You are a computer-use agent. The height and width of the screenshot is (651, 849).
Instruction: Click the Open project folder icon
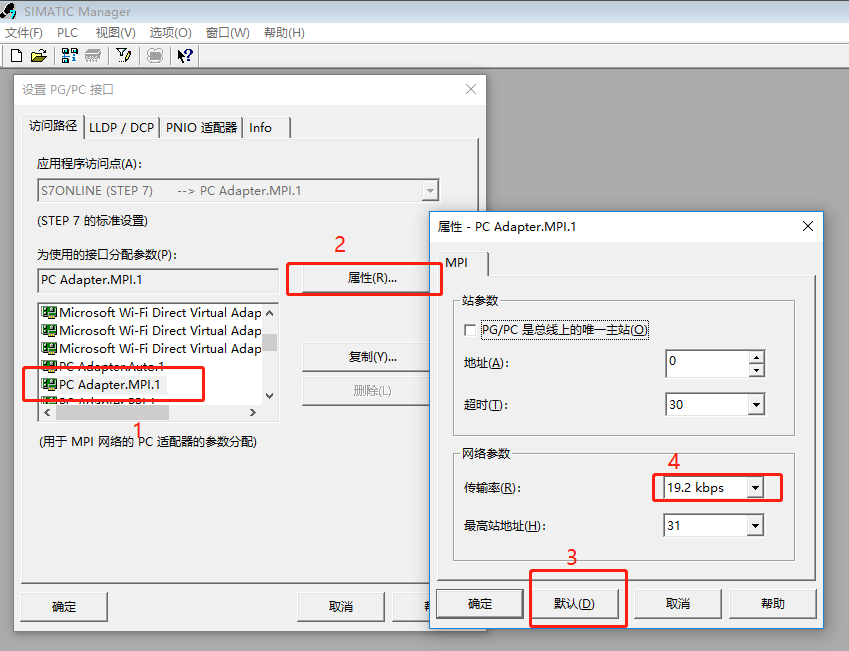pos(39,55)
